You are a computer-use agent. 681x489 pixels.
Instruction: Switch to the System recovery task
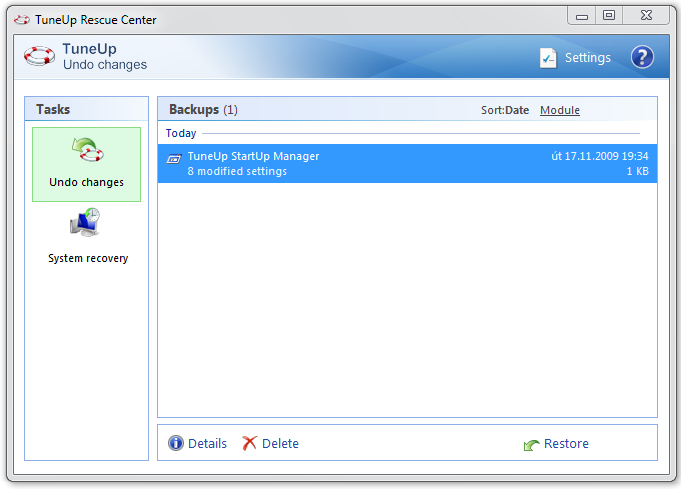(88, 258)
